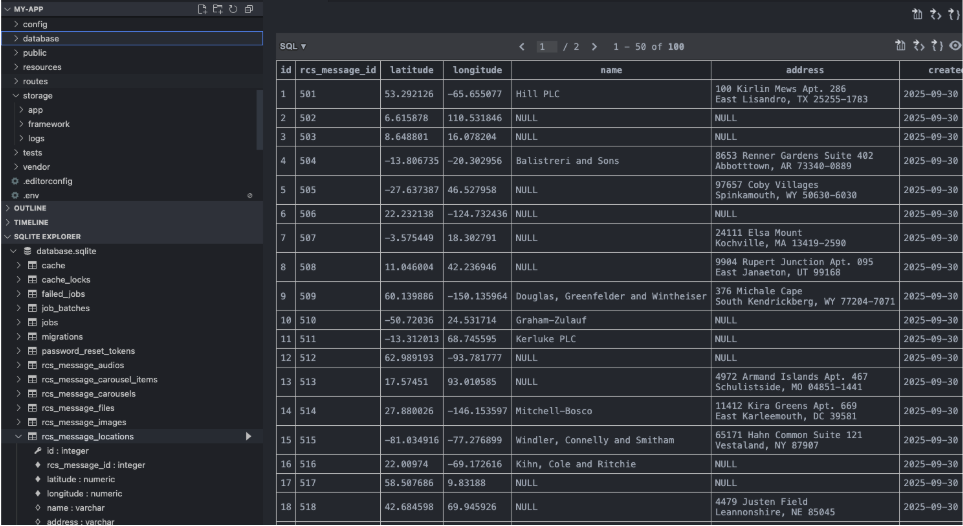
Task: Refresh the MY-APP explorer
Action: coord(233,9)
